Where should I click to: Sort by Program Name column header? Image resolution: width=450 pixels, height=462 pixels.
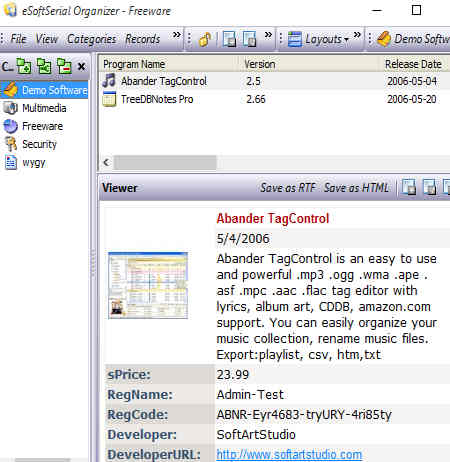(x=169, y=64)
